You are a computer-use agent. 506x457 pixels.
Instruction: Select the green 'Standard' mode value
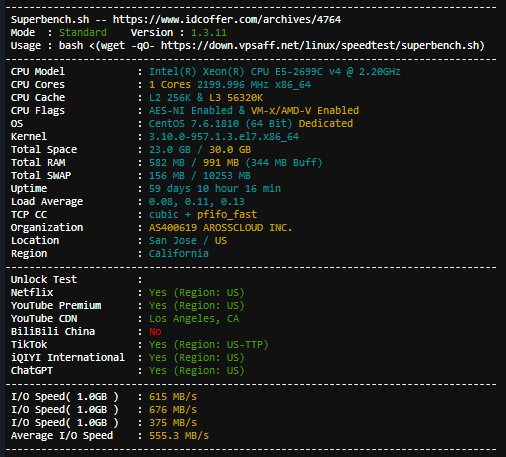[83, 33]
